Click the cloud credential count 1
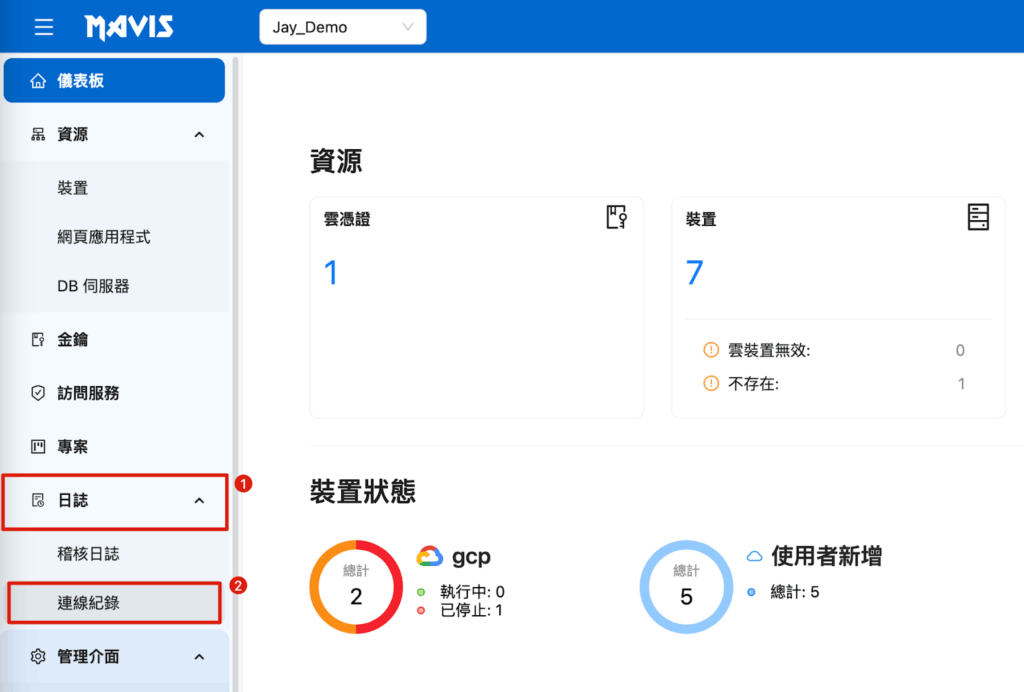Viewport: 1024px width, 692px height. tap(331, 272)
